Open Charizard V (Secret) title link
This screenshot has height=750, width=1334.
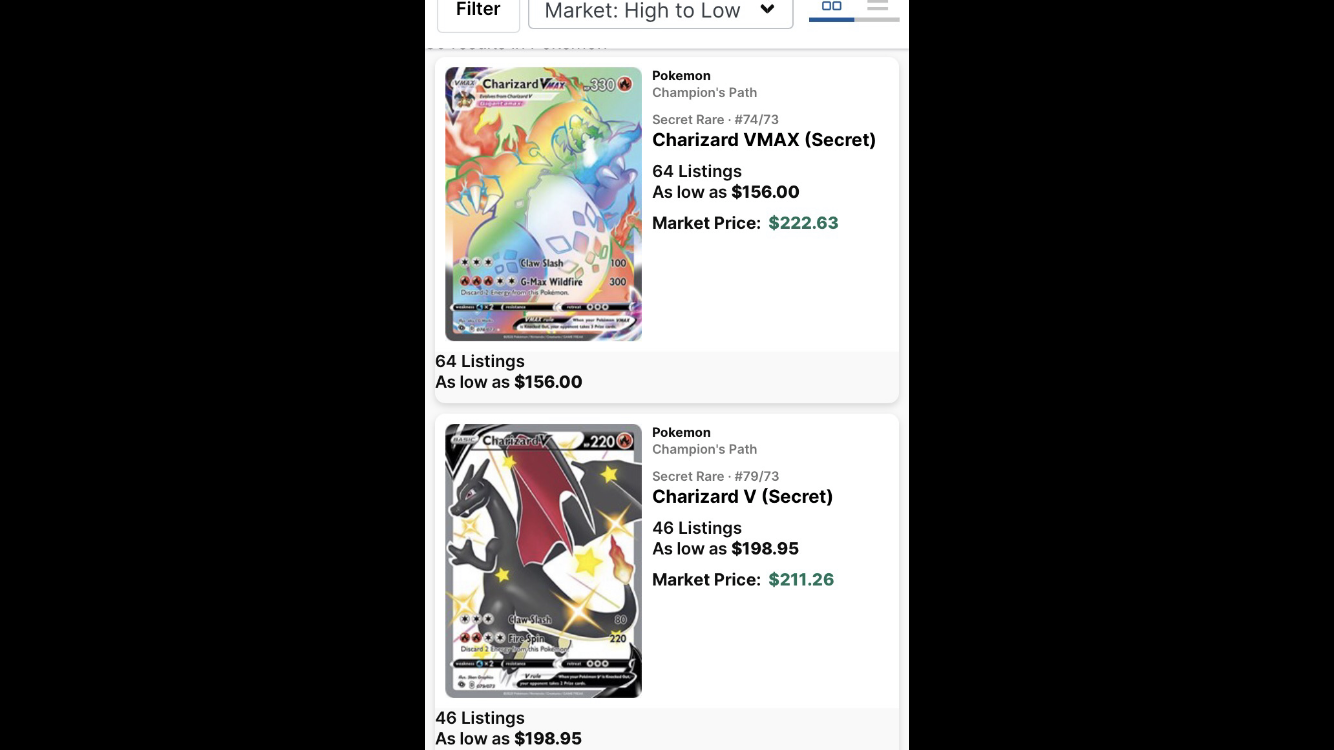point(742,497)
